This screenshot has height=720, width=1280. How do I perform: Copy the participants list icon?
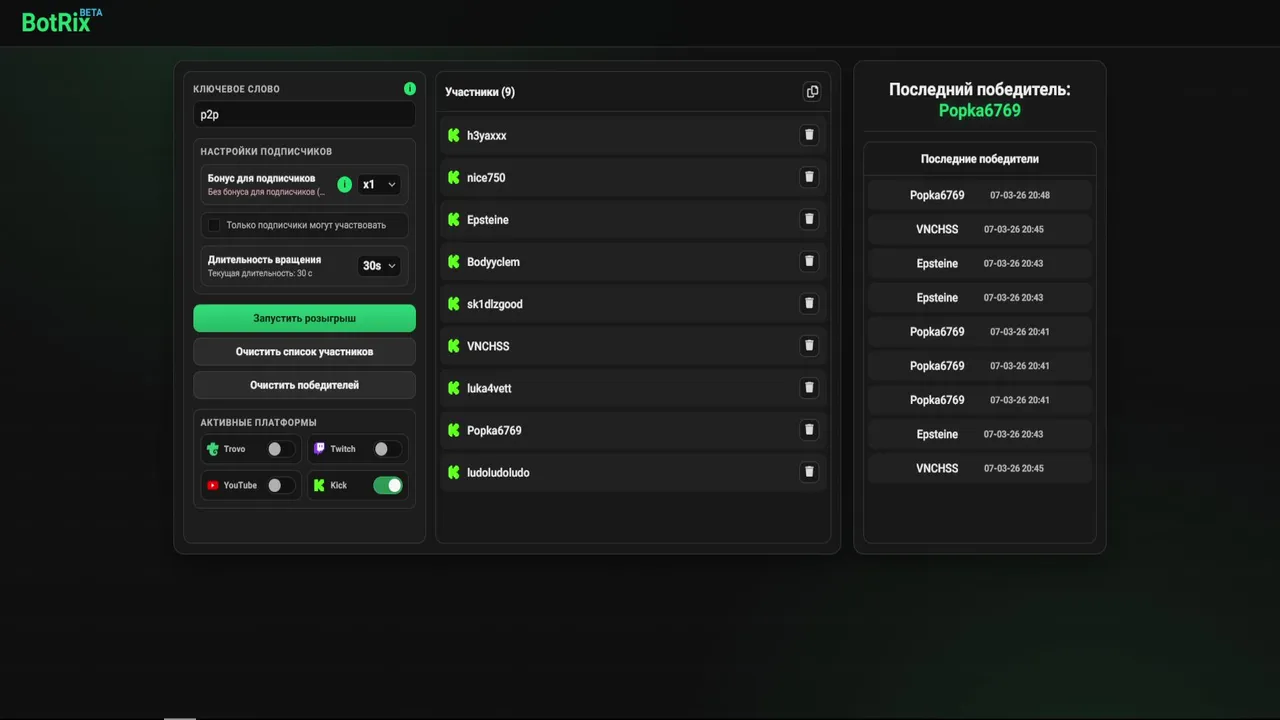click(x=812, y=92)
